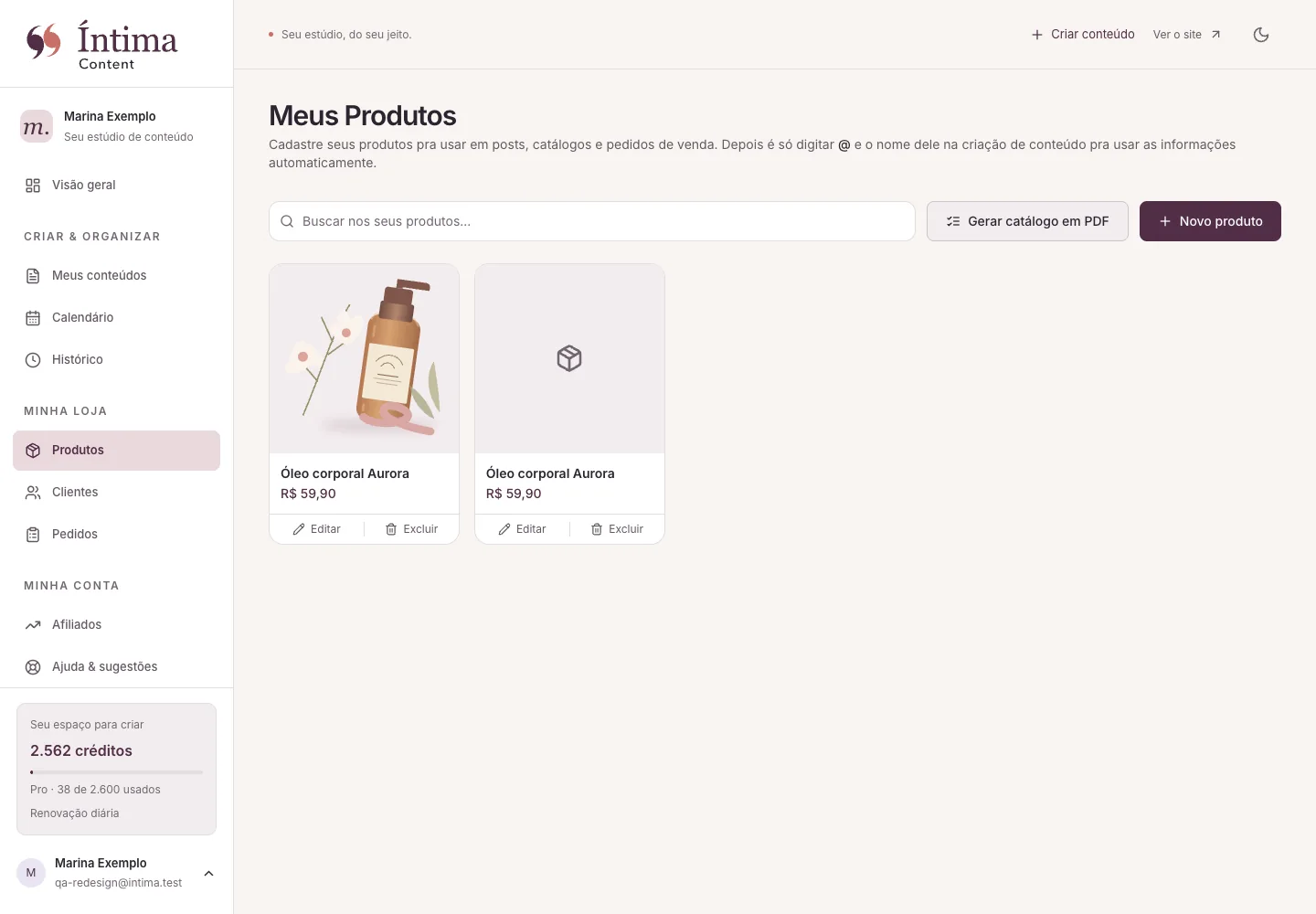Delete the second product without a photo
1316x914 pixels.
617,529
